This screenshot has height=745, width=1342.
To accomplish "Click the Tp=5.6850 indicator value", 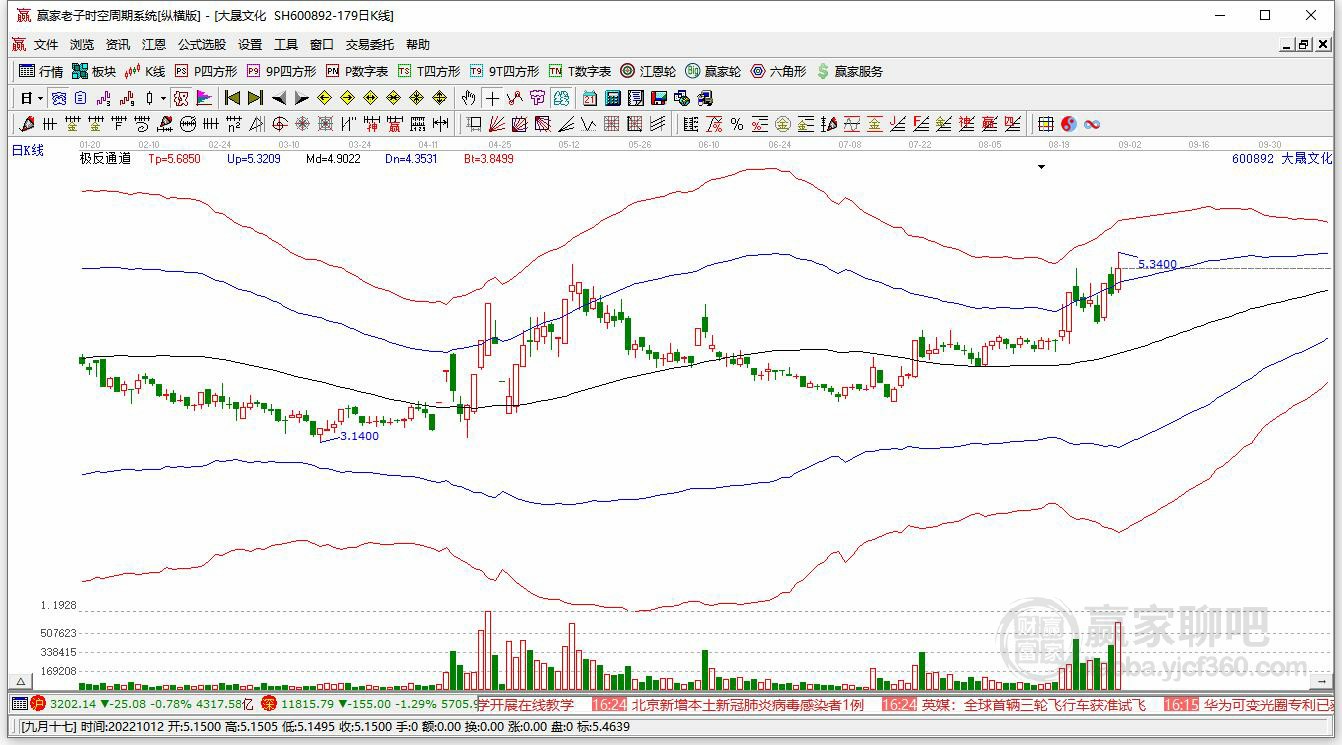I will (x=174, y=158).
